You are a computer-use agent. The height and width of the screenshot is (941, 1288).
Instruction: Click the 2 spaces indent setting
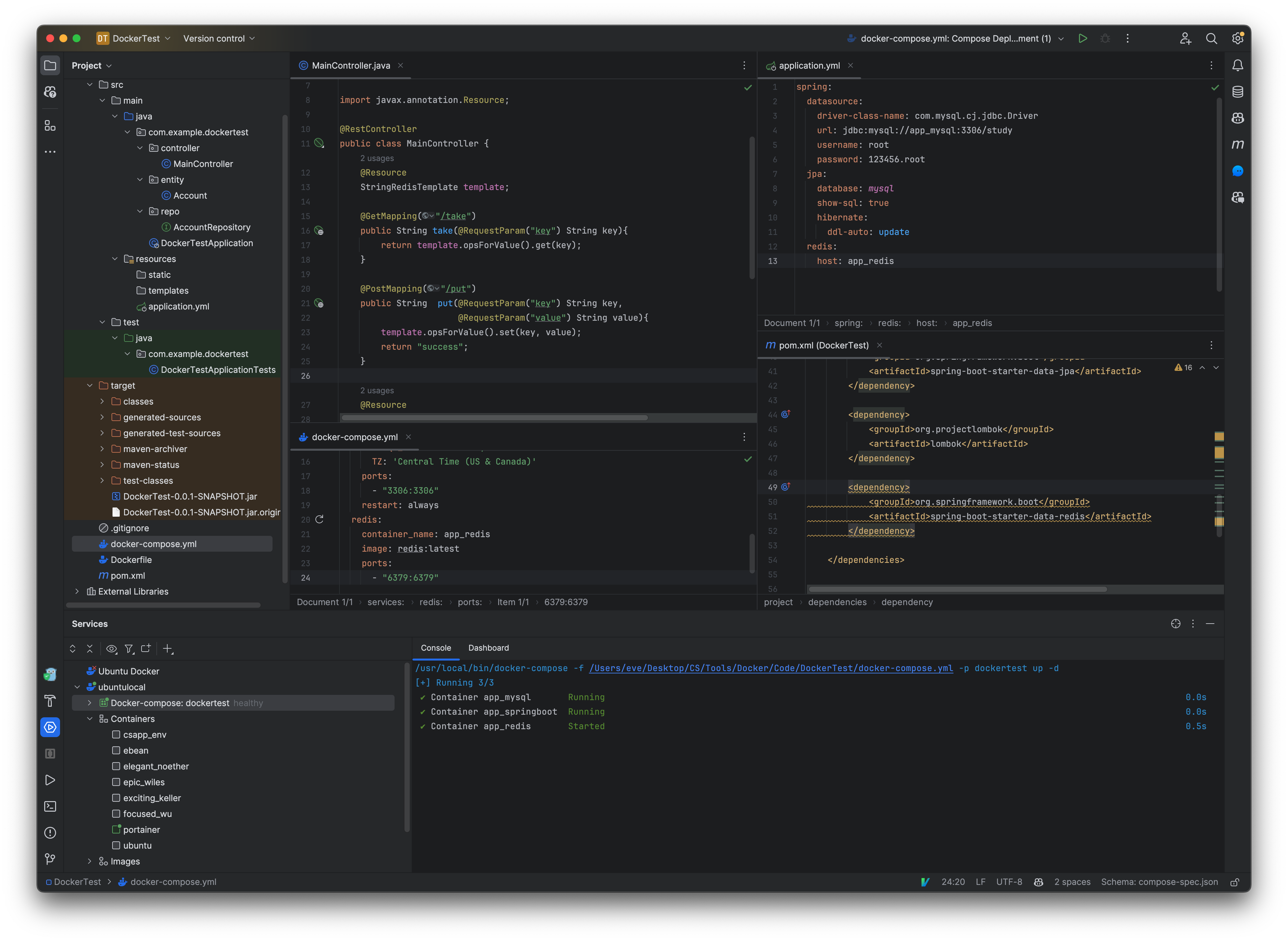(1072, 882)
